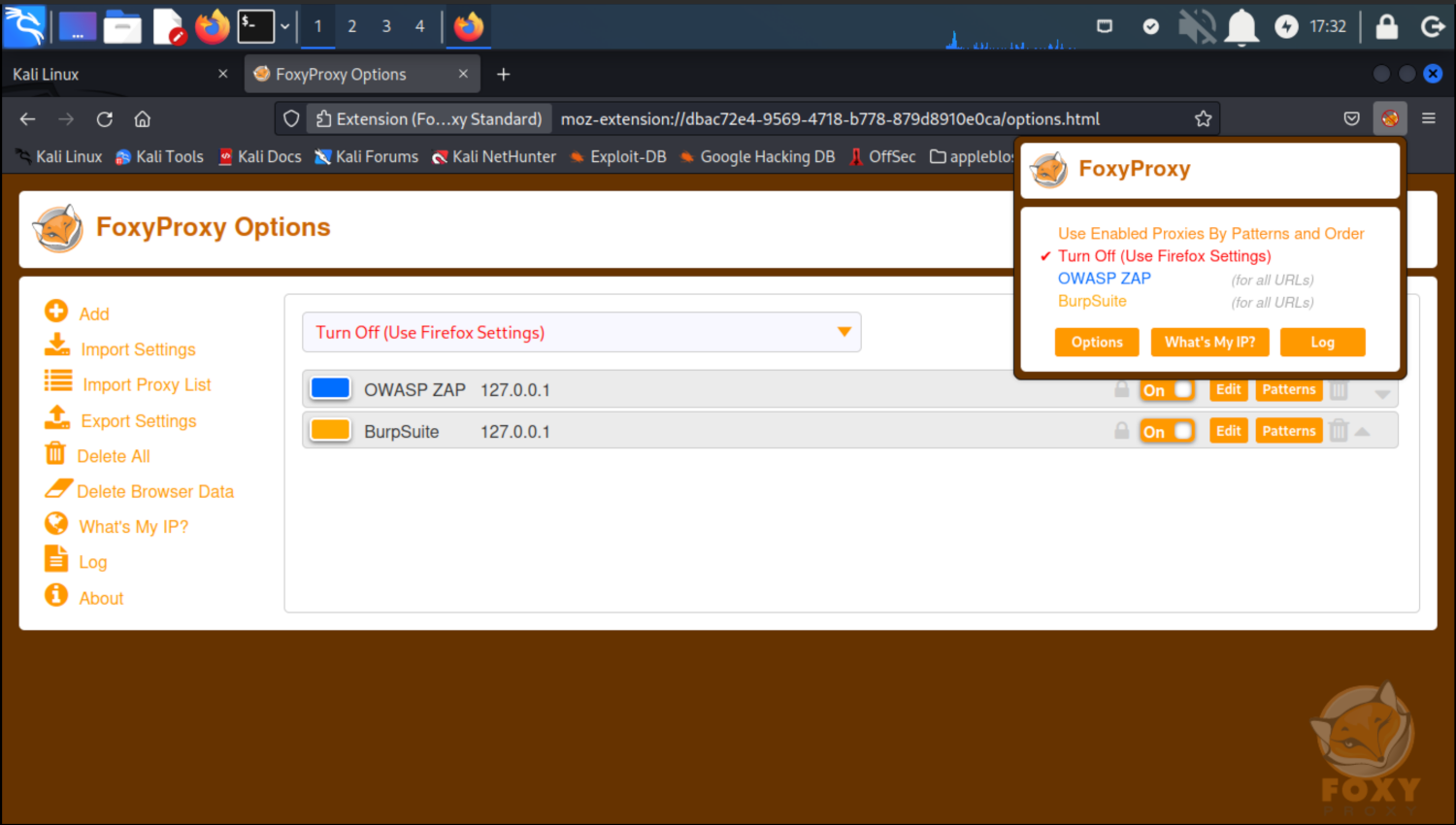The image size is (1456, 825).
Task: Switch to workspace 4
Action: pyautogui.click(x=420, y=26)
